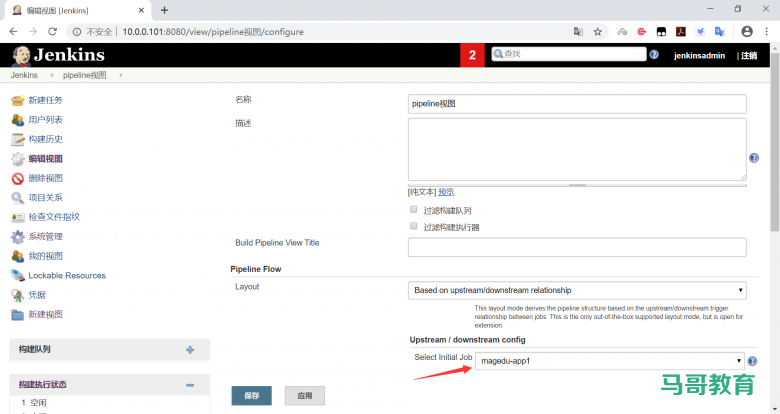The height and width of the screenshot is (414, 780).
Task: Expand the 构建队列 panel
Action: tap(190, 350)
